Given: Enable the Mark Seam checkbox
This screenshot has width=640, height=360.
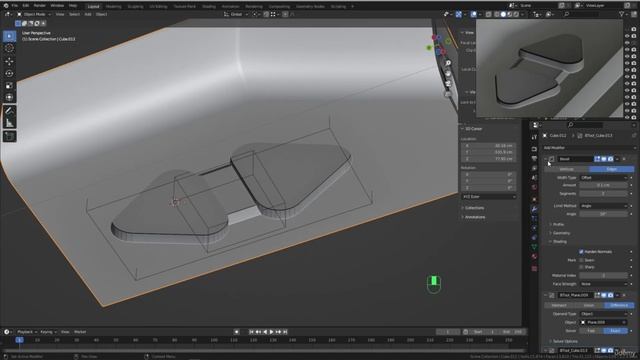Looking at the screenshot, I should [x=581, y=260].
